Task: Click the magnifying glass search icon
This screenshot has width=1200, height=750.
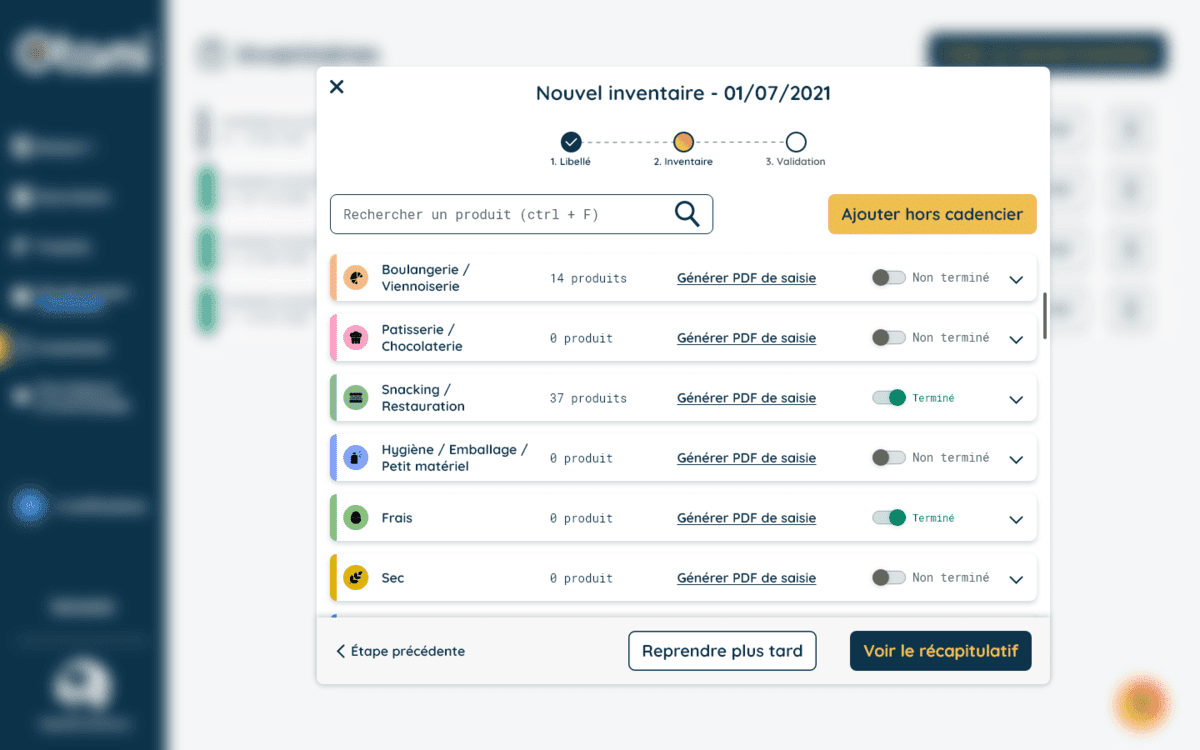Action: coord(686,214)
